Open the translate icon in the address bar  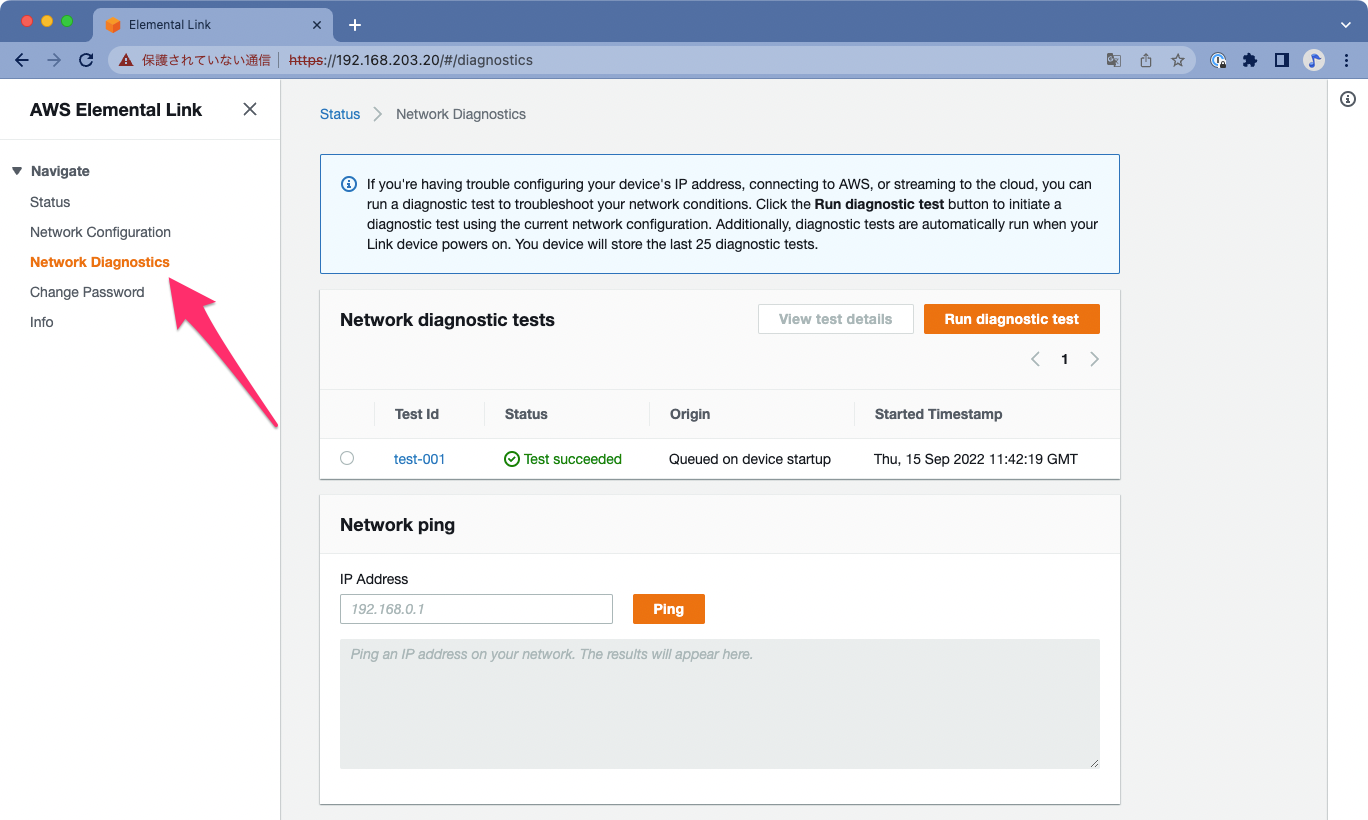pos(1113,59)
